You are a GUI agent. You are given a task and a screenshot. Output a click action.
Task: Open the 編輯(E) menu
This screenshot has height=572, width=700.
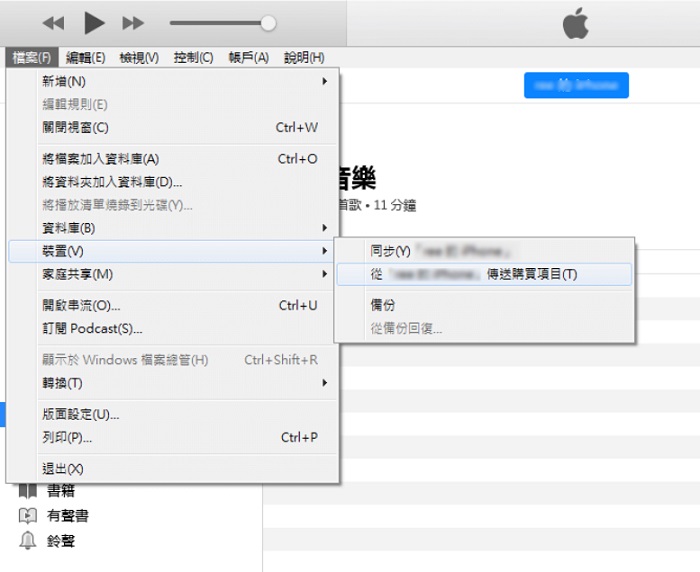85,58
